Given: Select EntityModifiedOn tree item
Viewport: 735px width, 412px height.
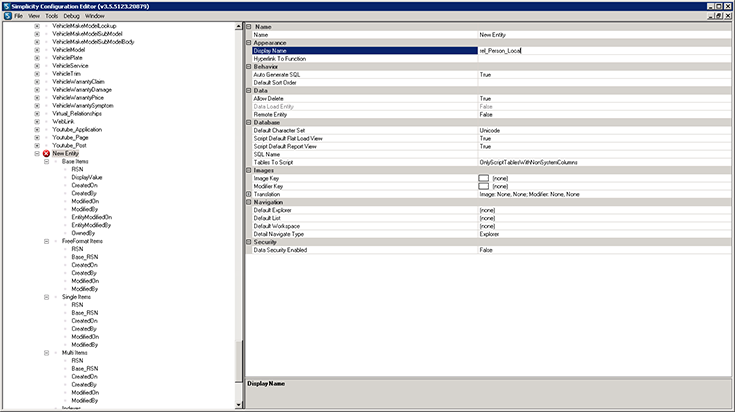Looking at the screenshot, I should pos(91,217).
